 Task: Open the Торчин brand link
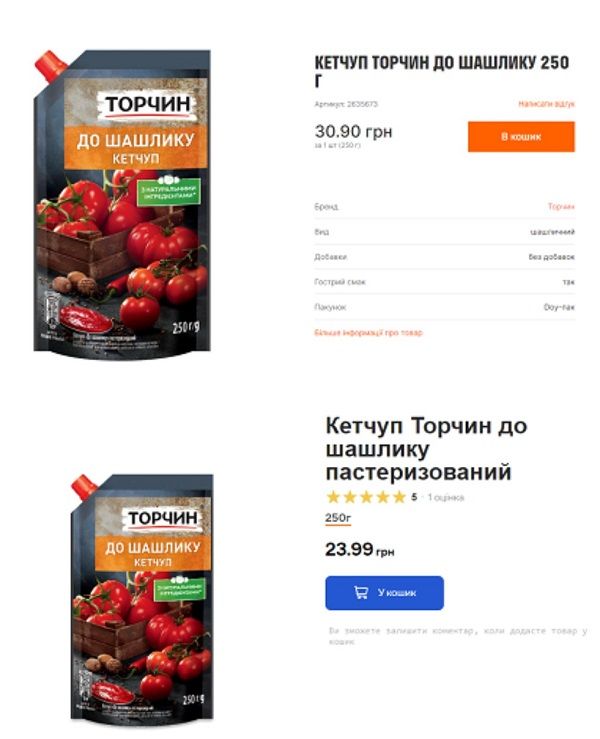tap(561, 206)
